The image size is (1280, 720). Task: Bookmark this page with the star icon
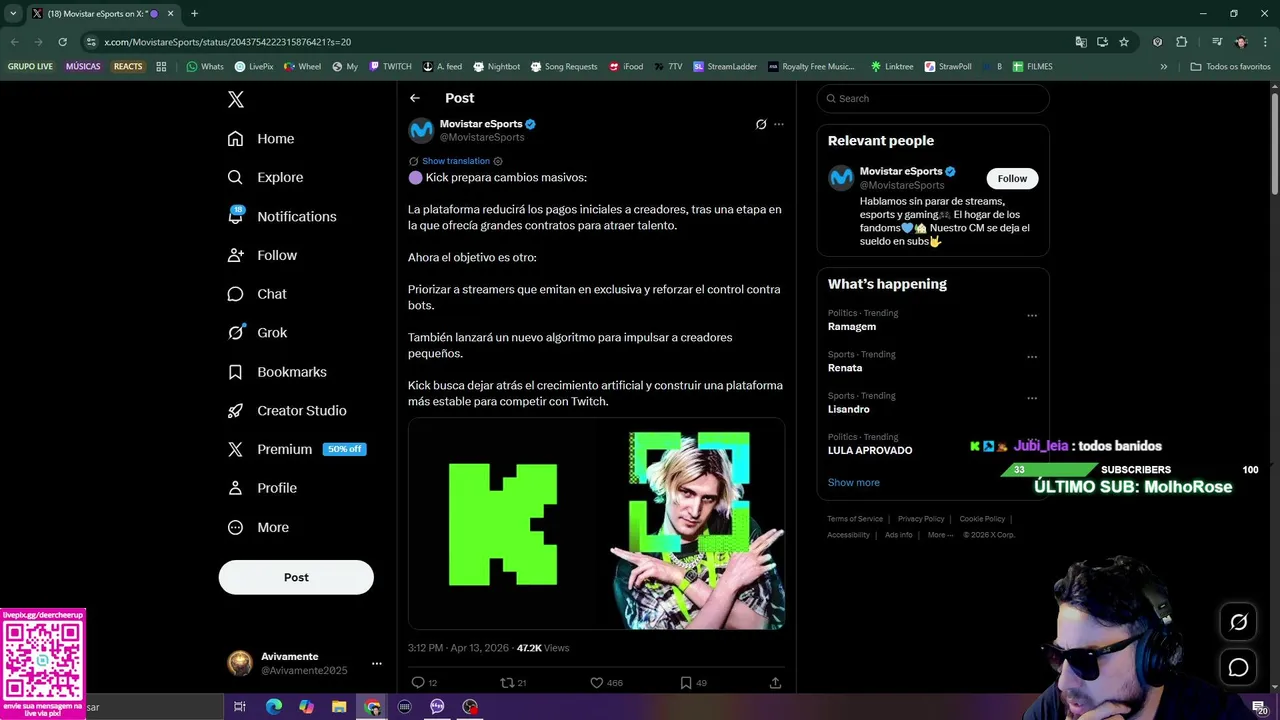click(x=1124, y=42)
